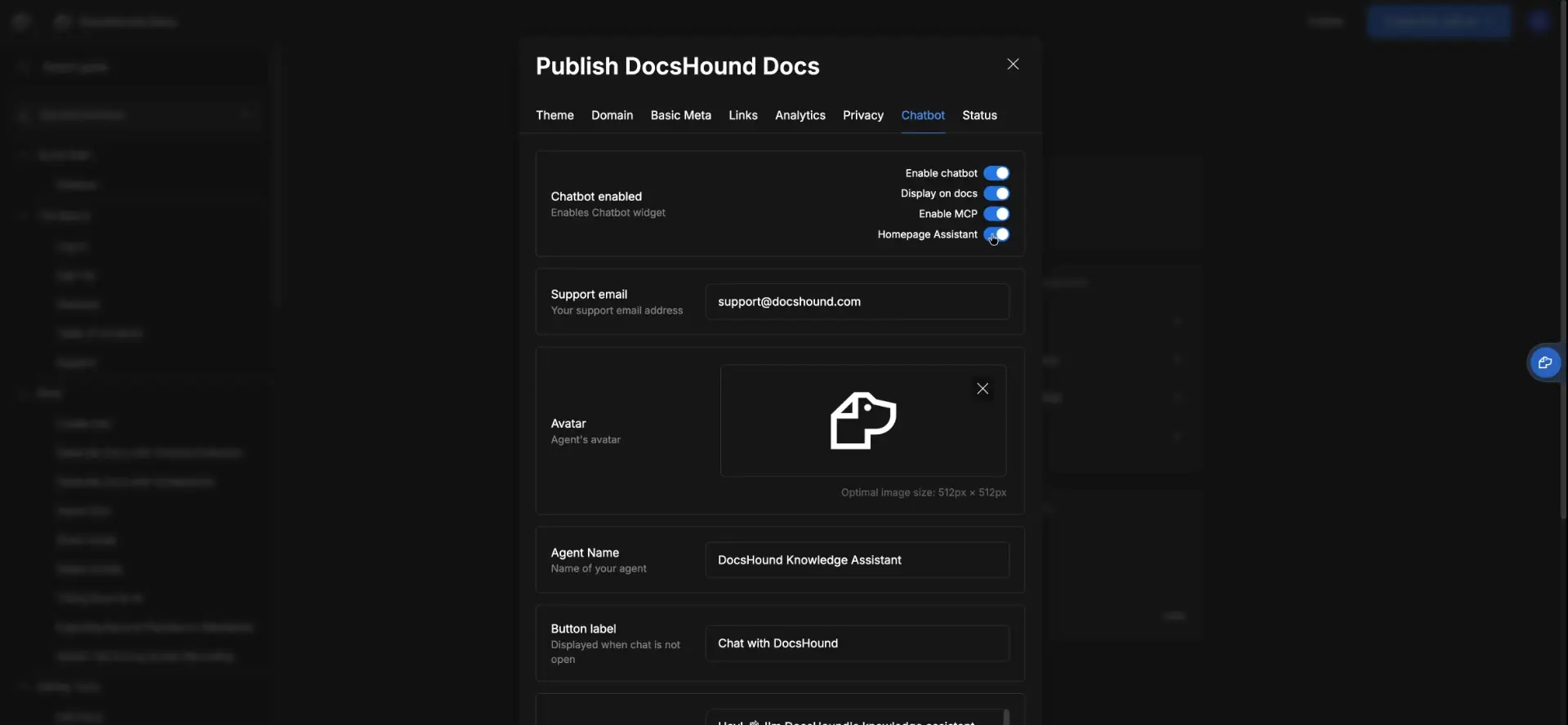Image resolution: width=1568 pixels, height=725 pixels.
Task: Edit the Button label field
Action: [857, 643]
